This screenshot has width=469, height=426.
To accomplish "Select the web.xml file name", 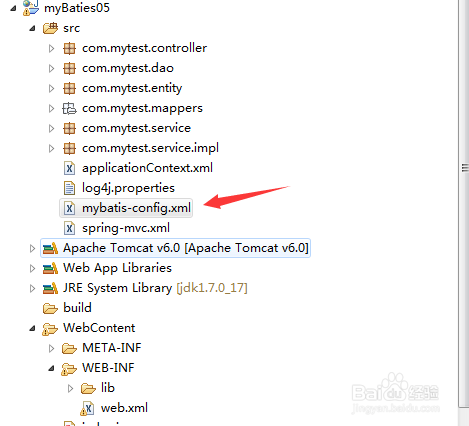I will pos(124,408).
